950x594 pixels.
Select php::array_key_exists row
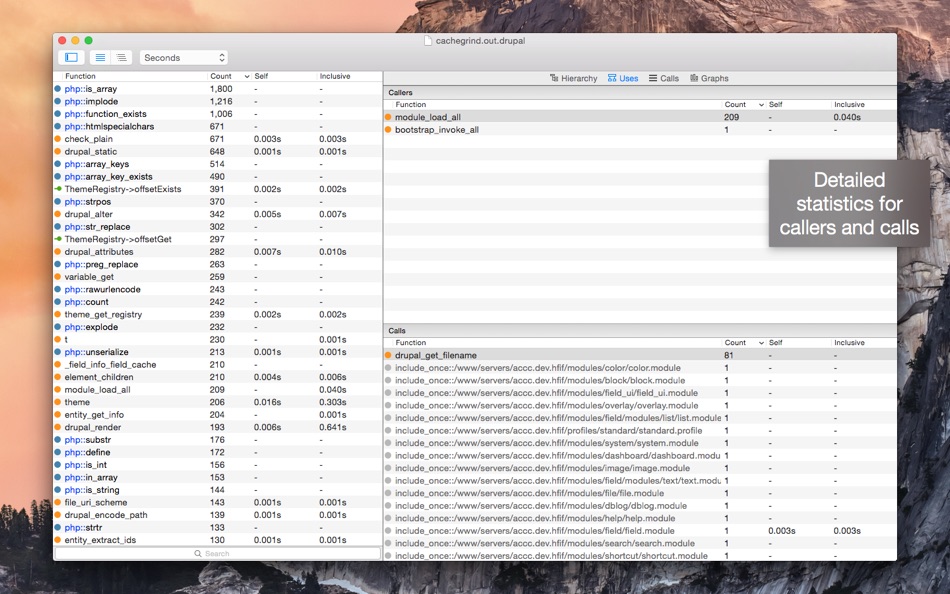[218, 176]
